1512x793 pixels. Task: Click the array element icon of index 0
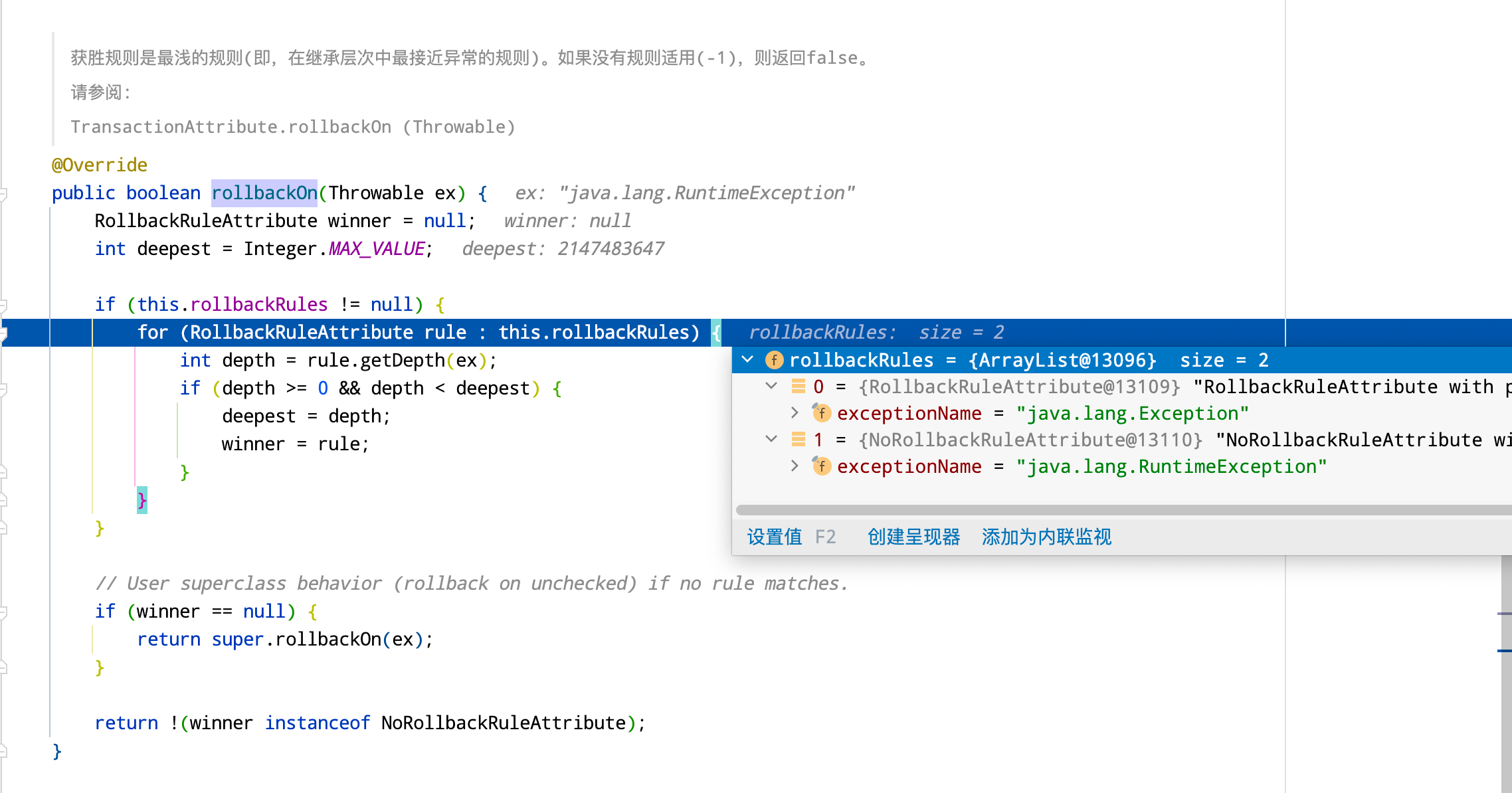pos(799,386)
